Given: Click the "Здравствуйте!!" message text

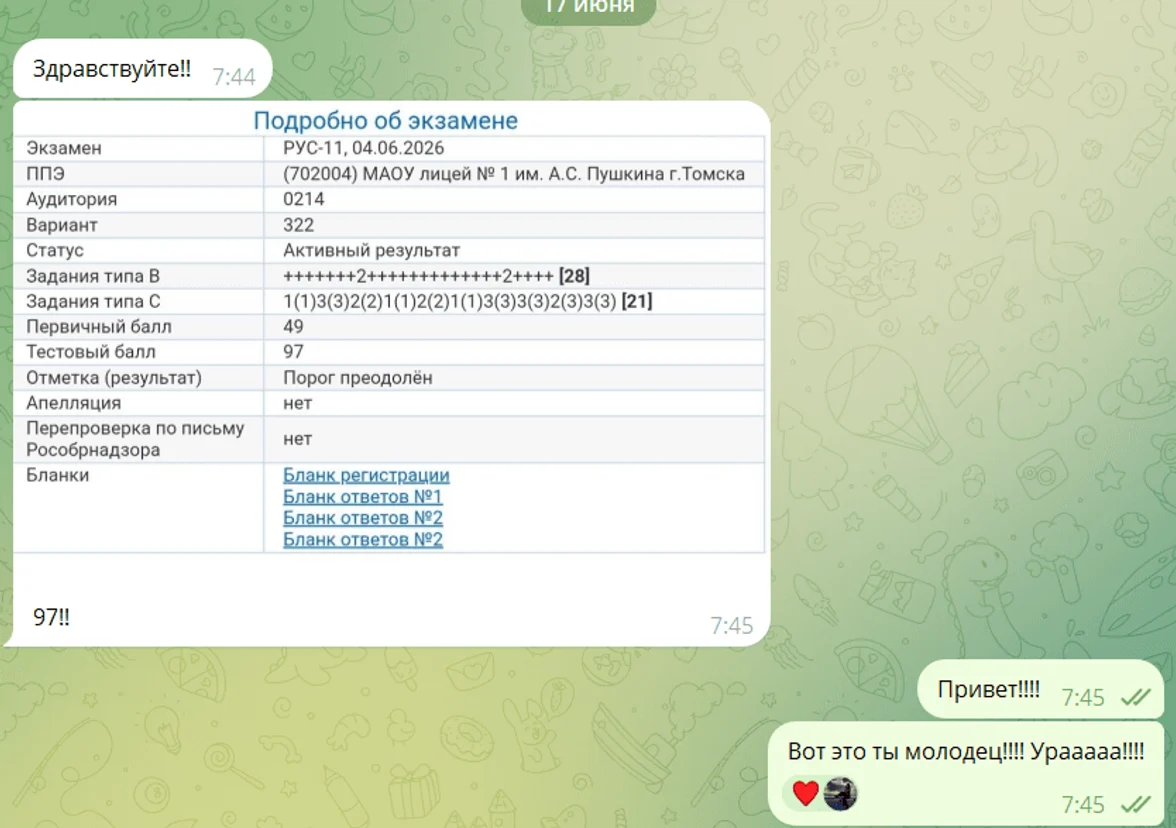Looking at the screenshot, I should (x=112, y=69).
